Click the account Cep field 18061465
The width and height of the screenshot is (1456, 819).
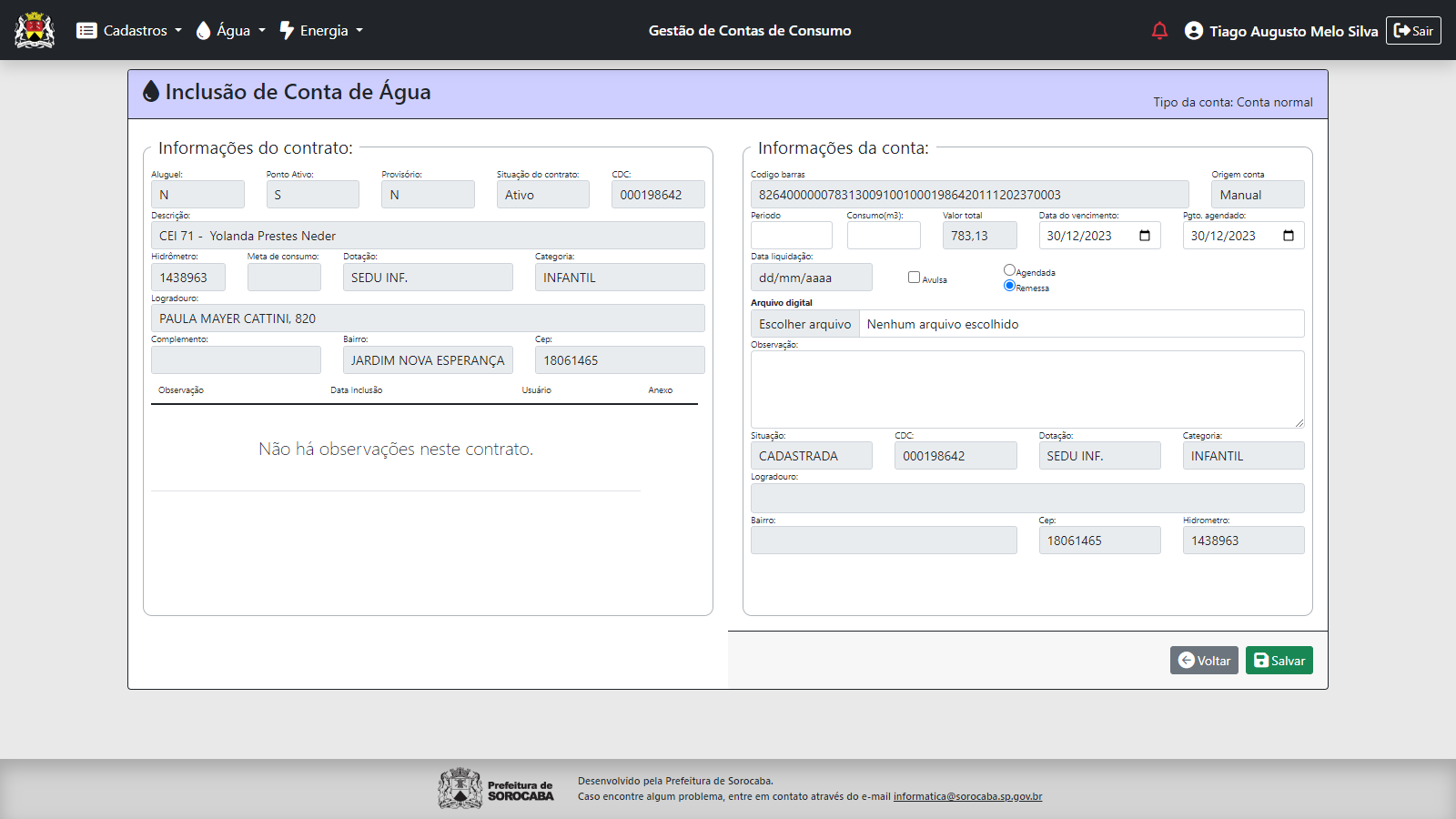coord(1099,541)
